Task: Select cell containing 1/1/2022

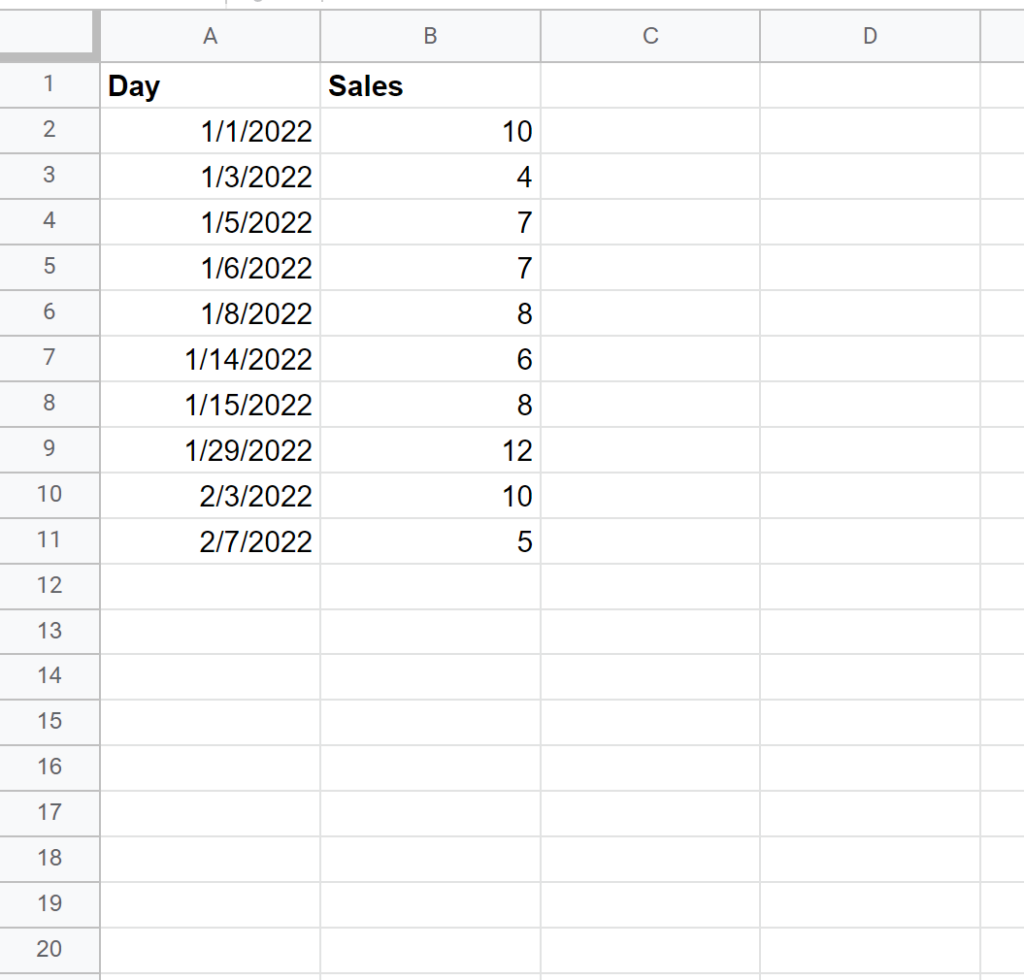Action: (210, 131)
